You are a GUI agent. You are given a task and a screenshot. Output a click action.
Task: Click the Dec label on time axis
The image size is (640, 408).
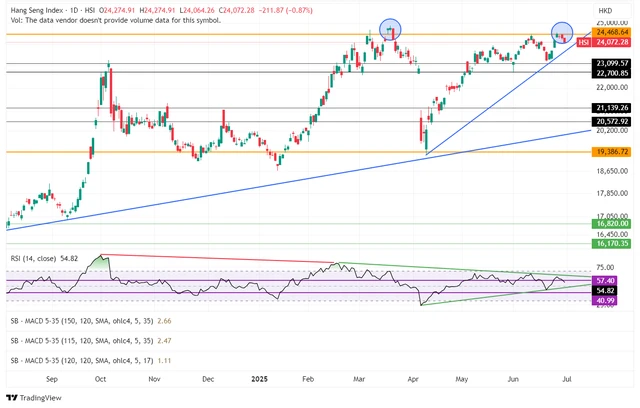tap(208, 379)
